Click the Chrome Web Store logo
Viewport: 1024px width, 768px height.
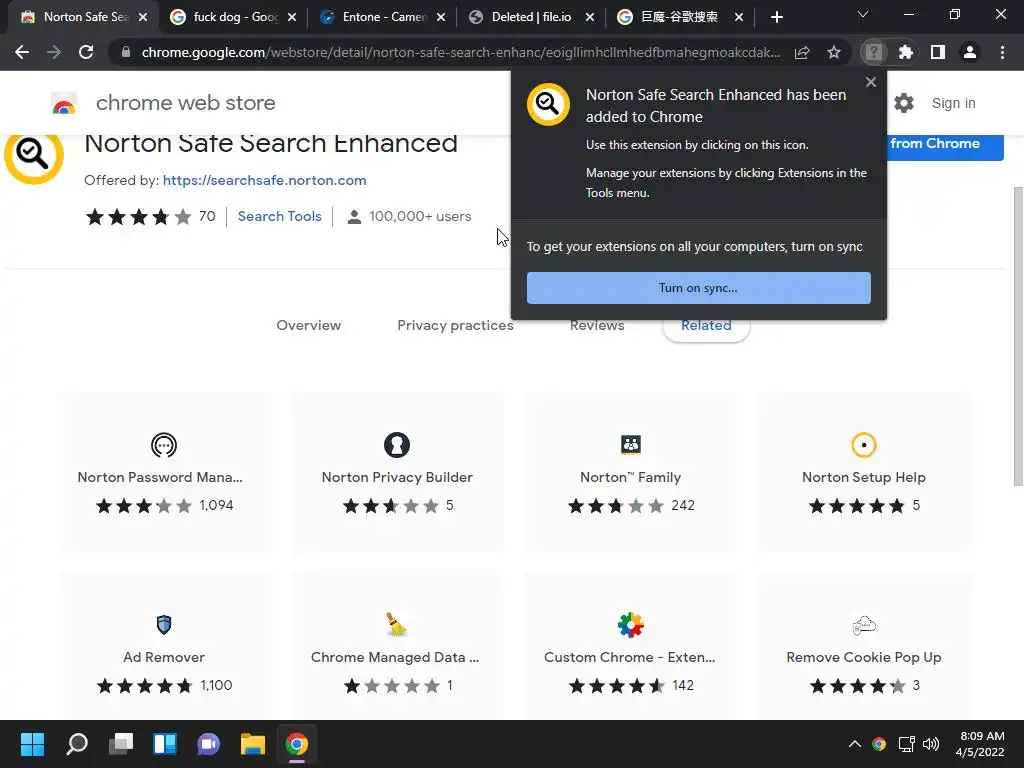pyautogui.click(x=64, y=103)
